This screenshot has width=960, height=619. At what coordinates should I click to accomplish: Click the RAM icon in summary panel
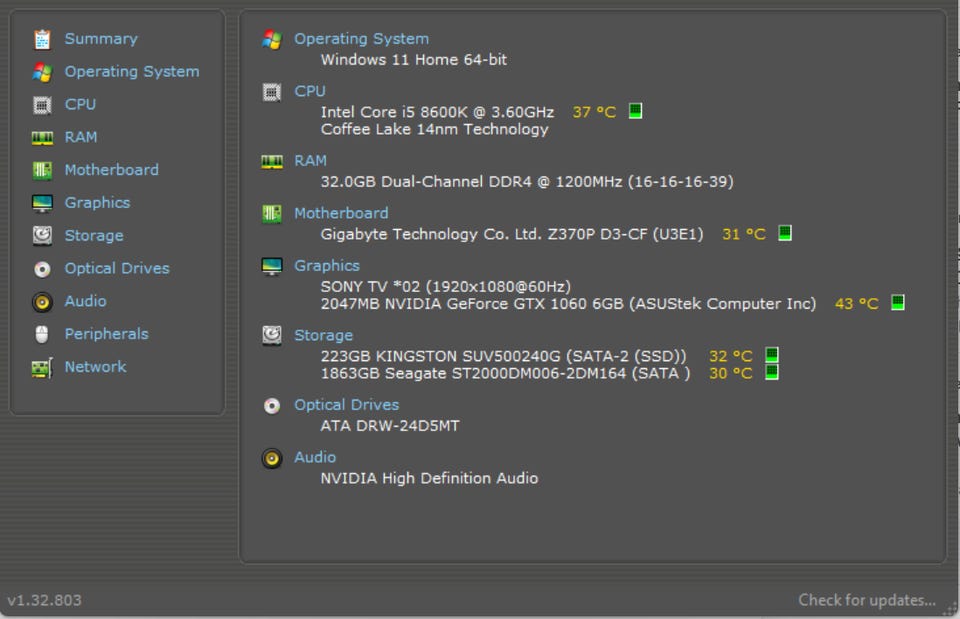(x=272, y=161)
